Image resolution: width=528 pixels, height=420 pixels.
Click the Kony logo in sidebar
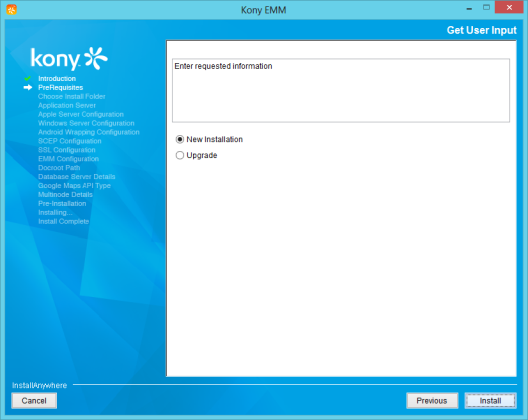click(69, 59)
